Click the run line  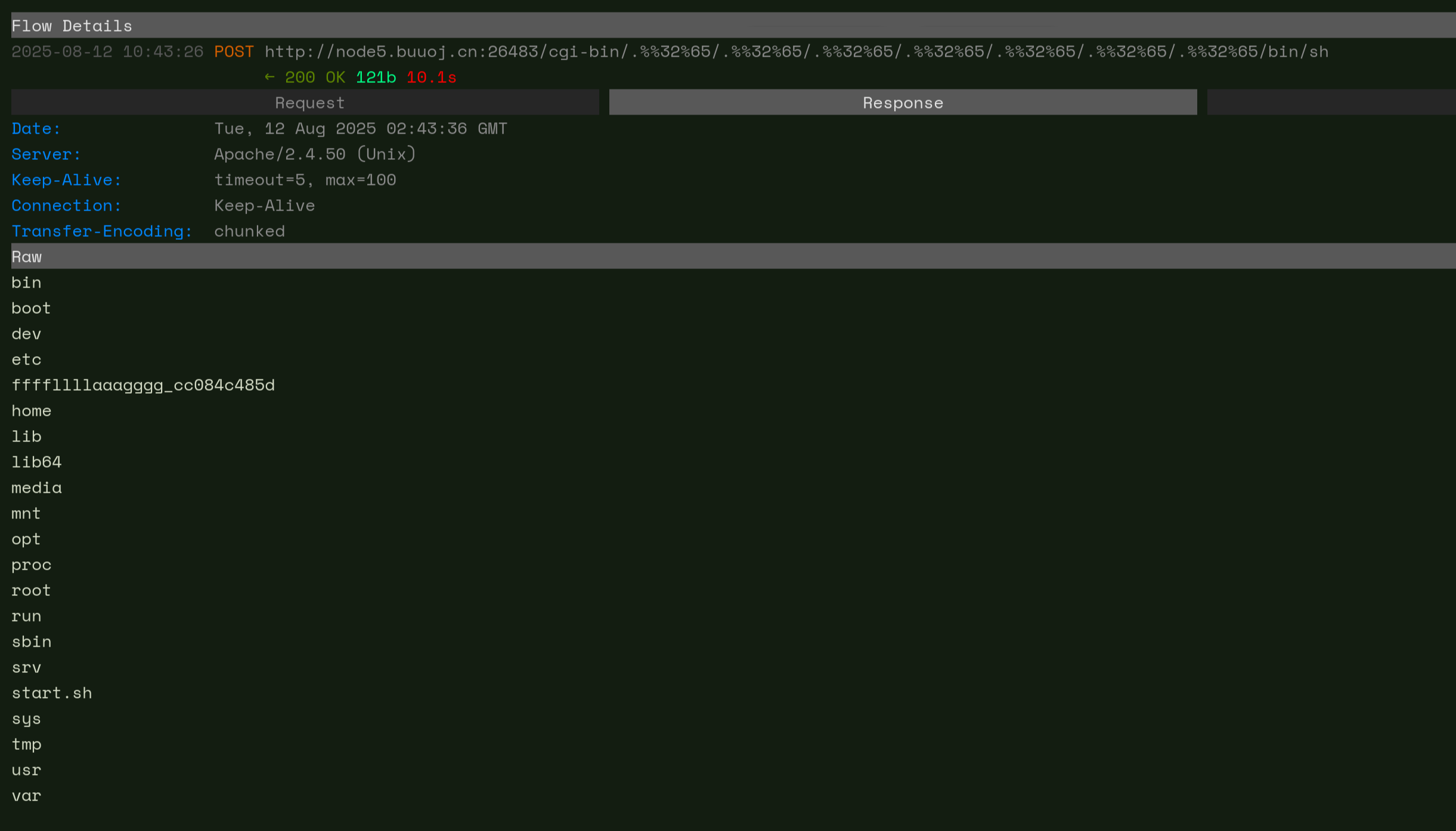[26, 616]
